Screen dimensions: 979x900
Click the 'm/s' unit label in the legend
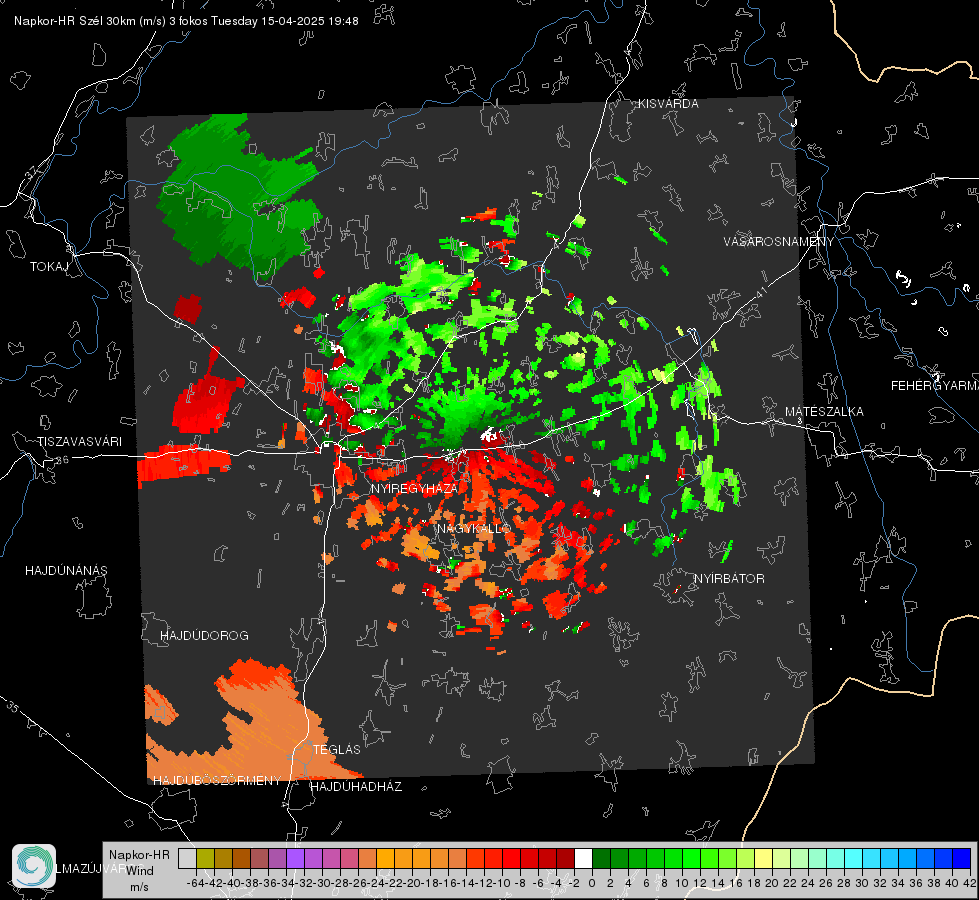click(139, 887)
